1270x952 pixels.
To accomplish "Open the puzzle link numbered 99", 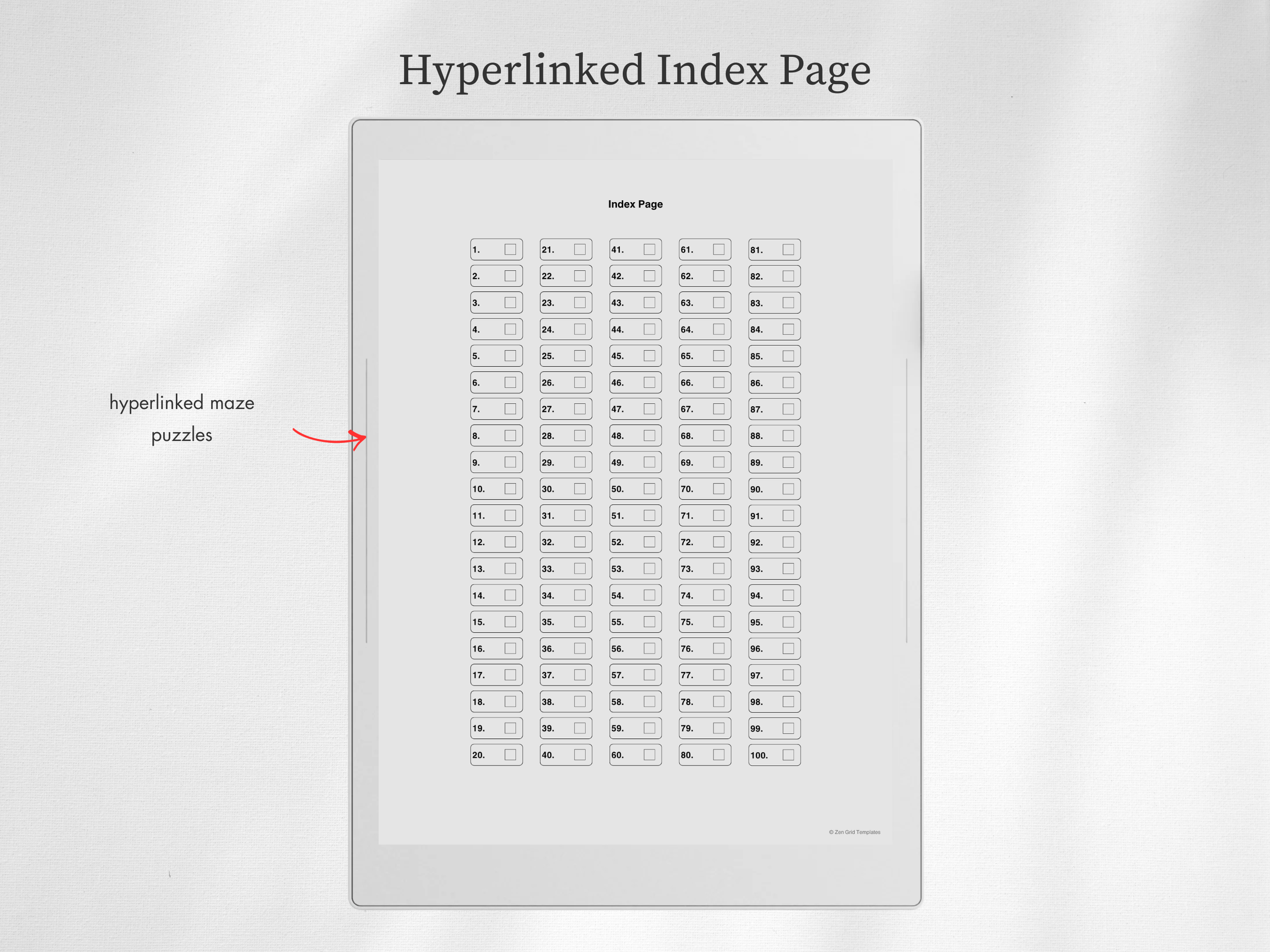I will [756, 729].
